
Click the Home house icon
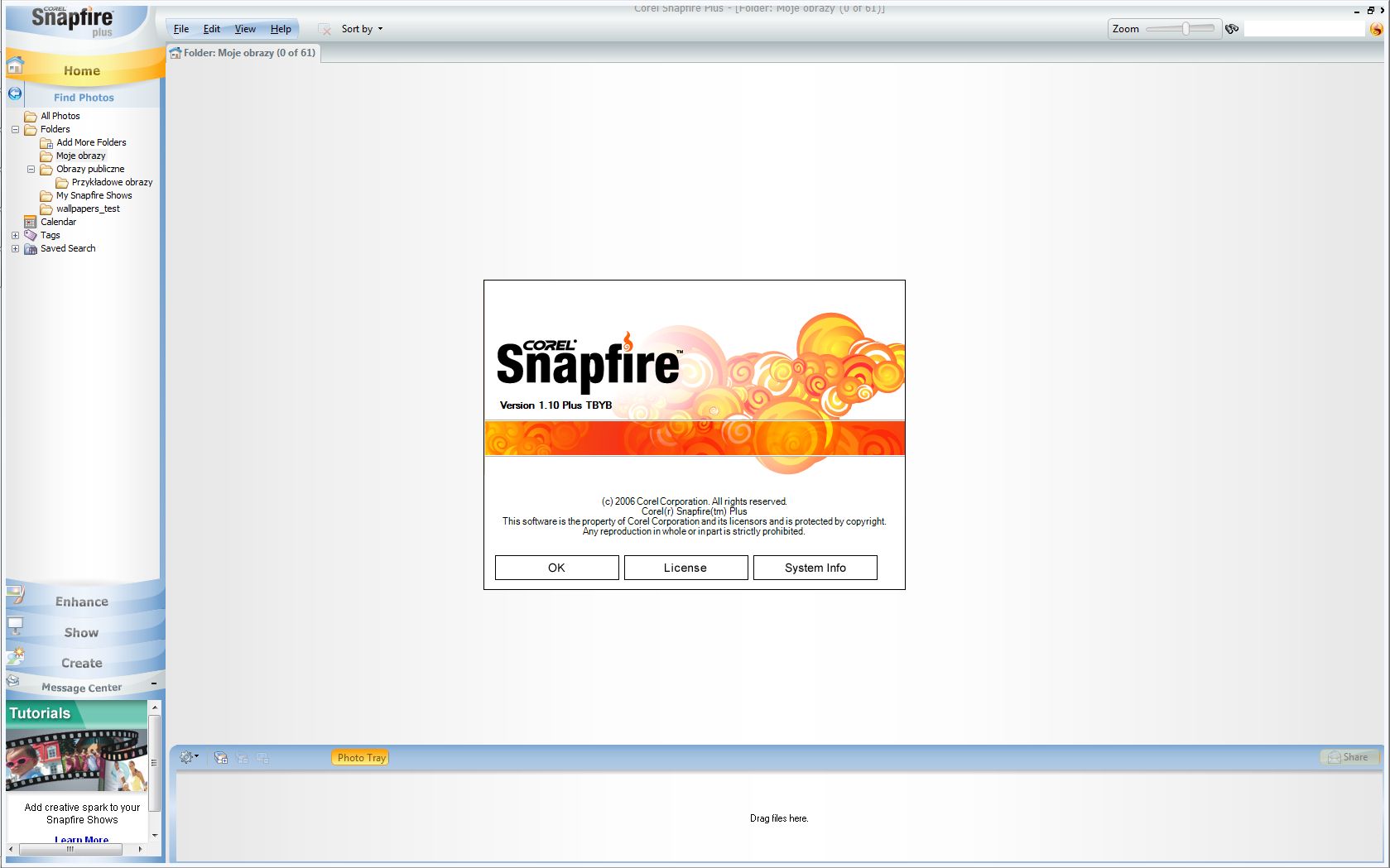click(15, 64)
